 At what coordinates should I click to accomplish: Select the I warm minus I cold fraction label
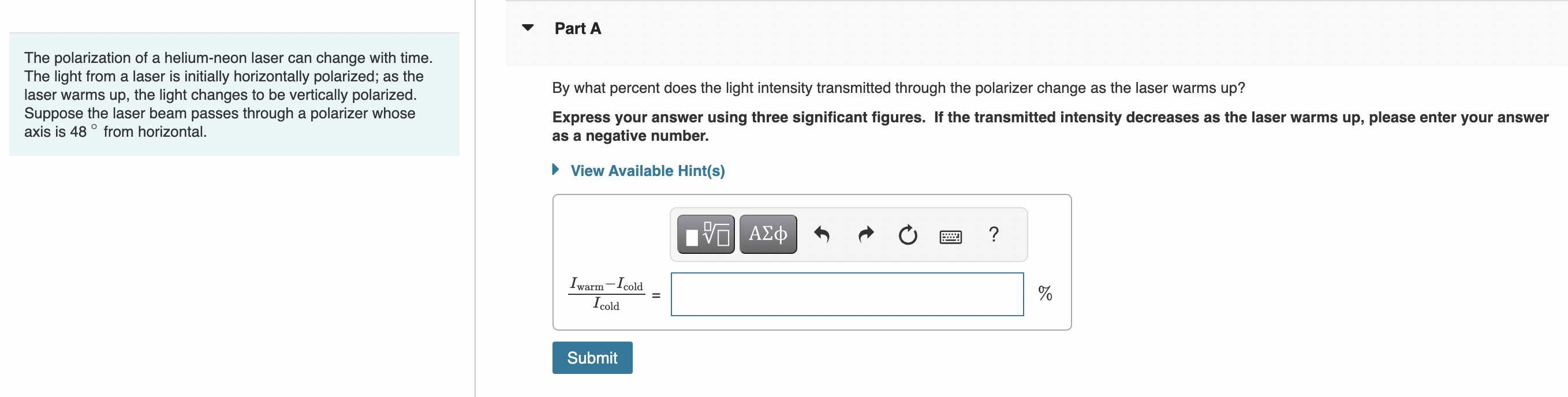(x=606, y=294)
